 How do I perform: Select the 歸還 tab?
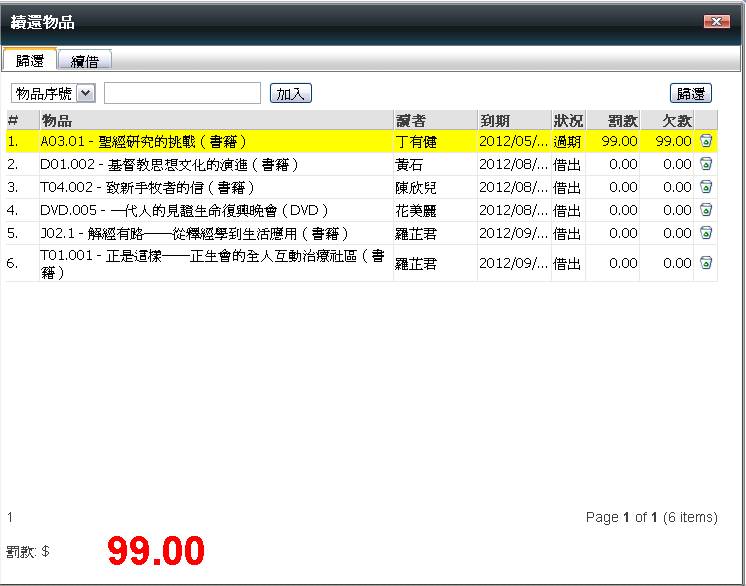[30, 60]
